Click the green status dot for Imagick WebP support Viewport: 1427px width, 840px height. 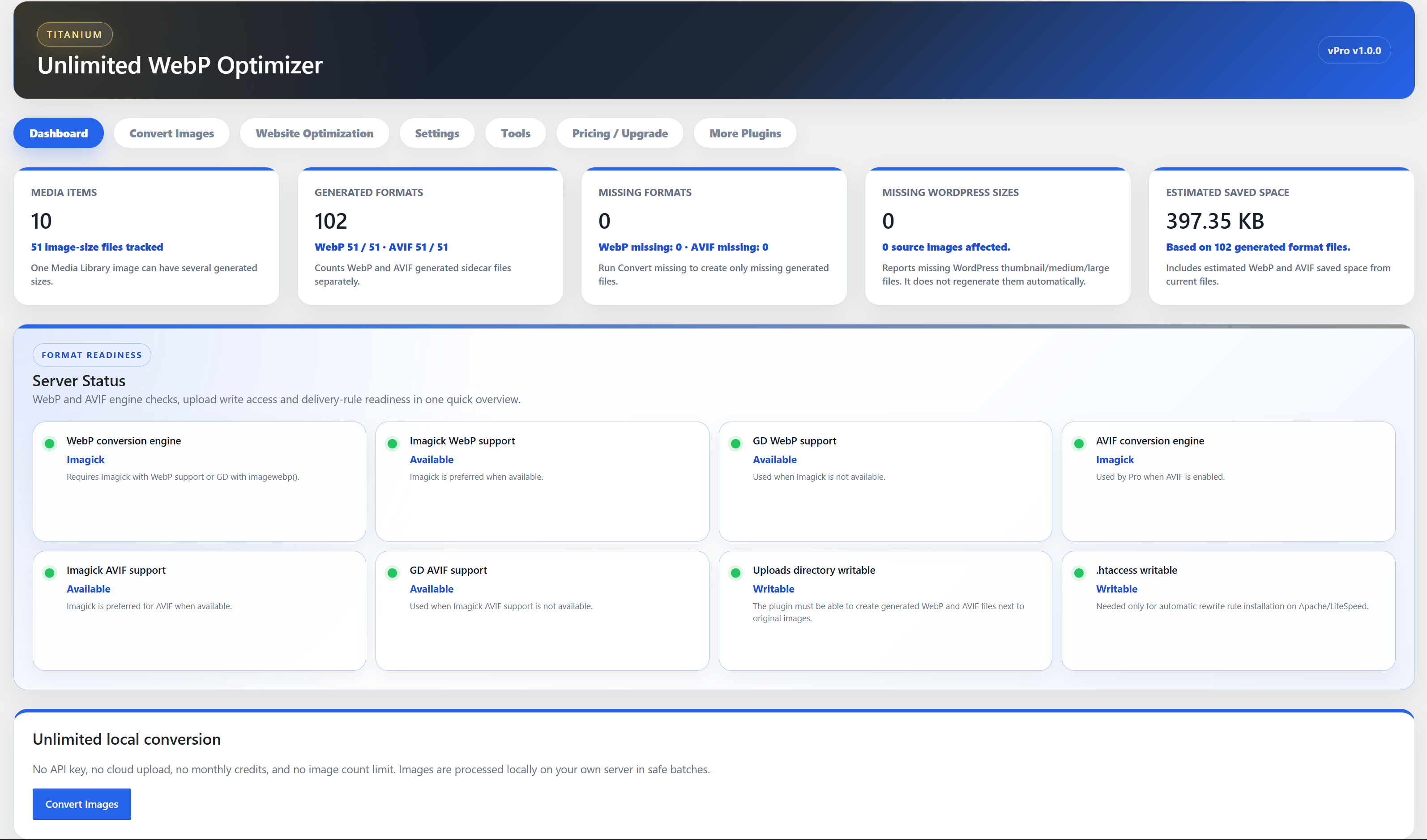pos(392,443)
